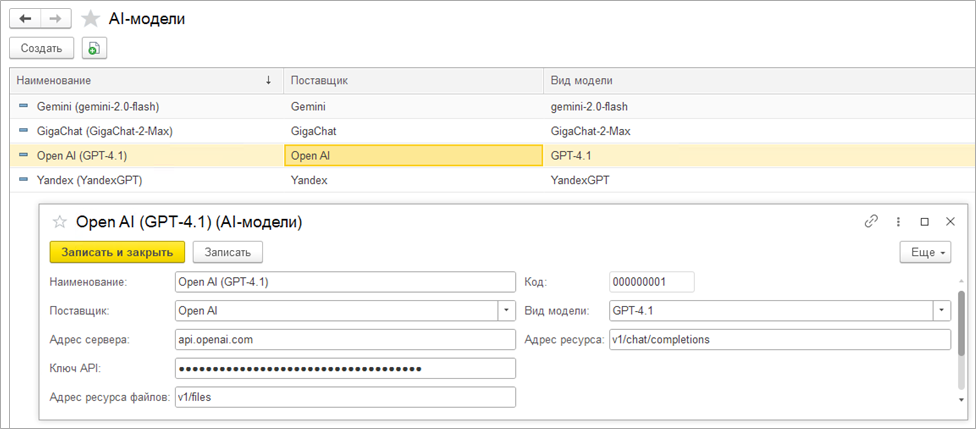
Task: Click the highlighted Open AI supplier cell
Action: point(413,156)
